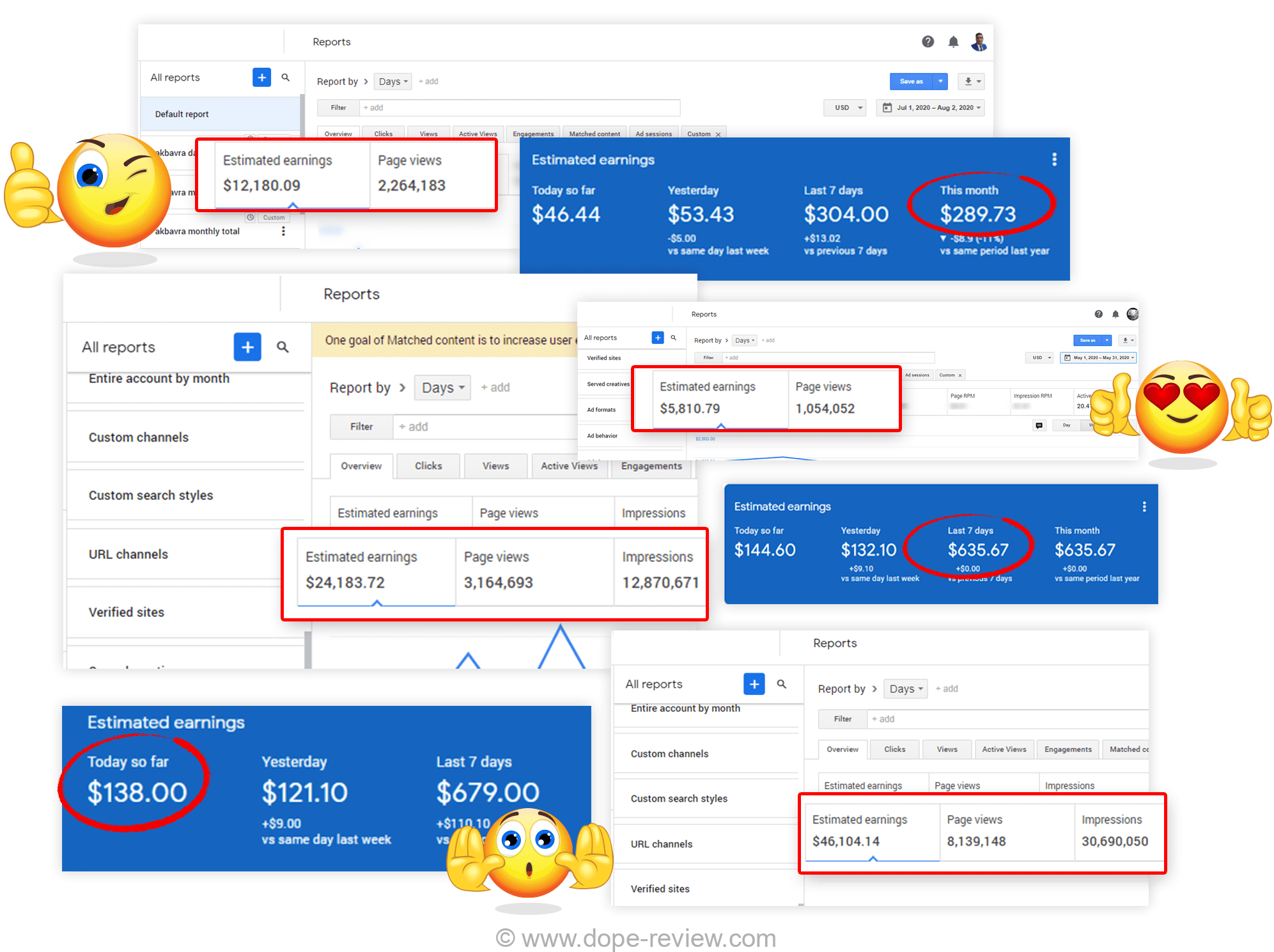Click the blue plus button above Default report
Screen dimensions: 1274x952
(261, 77)
